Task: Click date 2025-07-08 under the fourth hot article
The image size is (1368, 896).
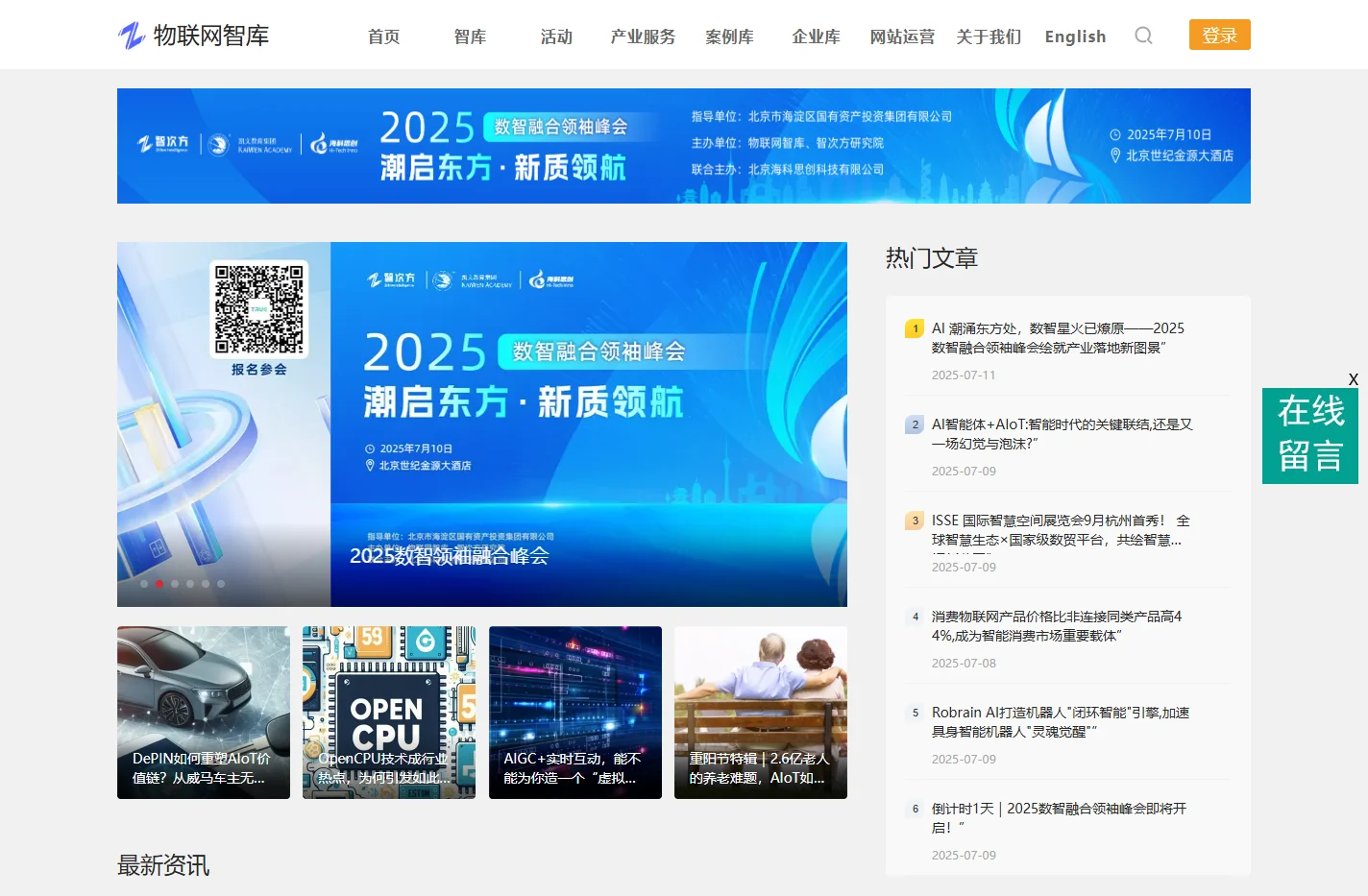Action: click(964, 664)
